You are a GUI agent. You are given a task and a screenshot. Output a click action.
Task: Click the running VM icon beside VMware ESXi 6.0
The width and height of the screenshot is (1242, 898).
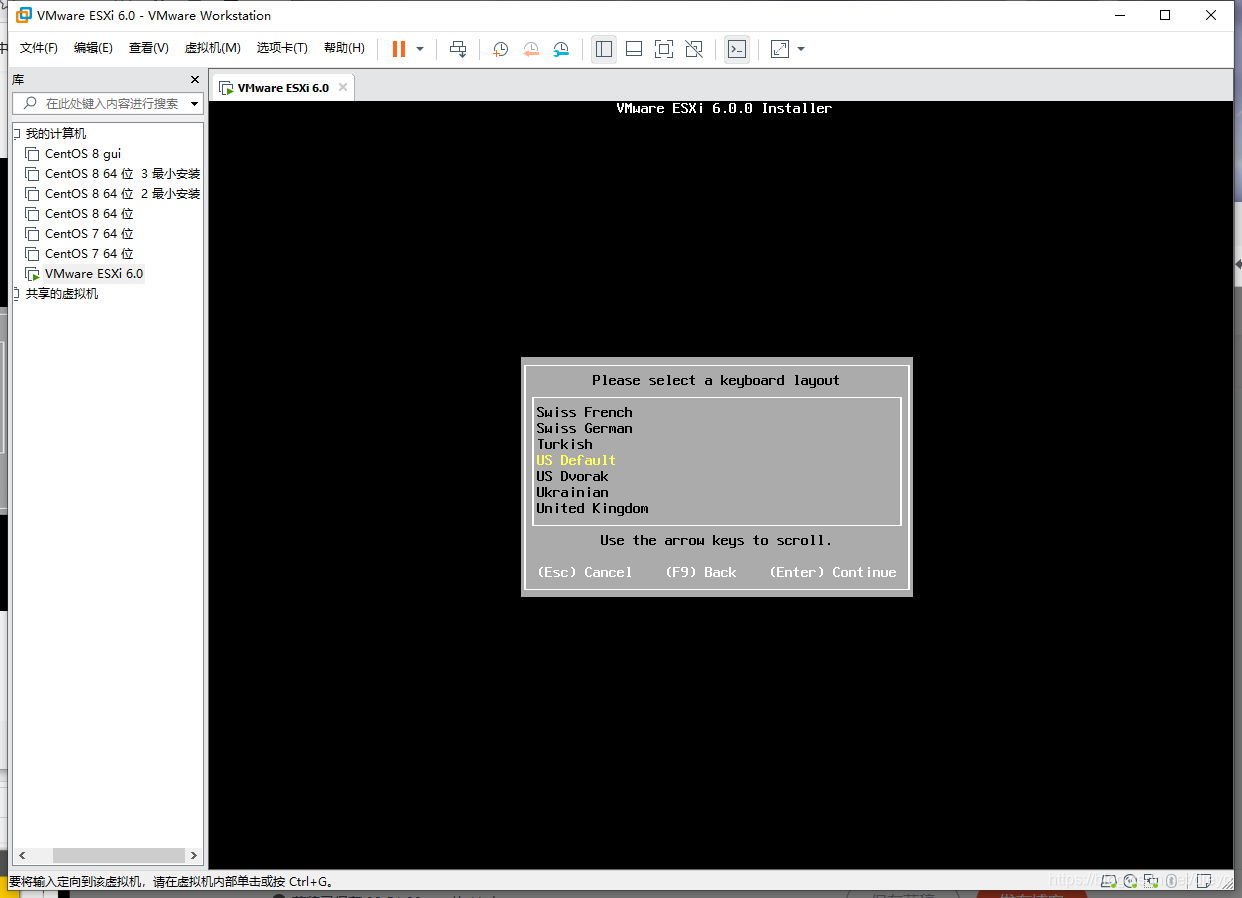pos(33,274)
